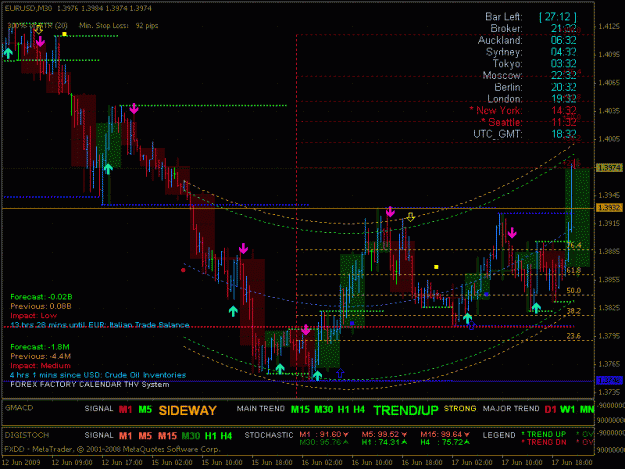Click the 1.4125 price axis label
Screen dimensions: 625x469
pyautogui.click(x=609, y=26)
